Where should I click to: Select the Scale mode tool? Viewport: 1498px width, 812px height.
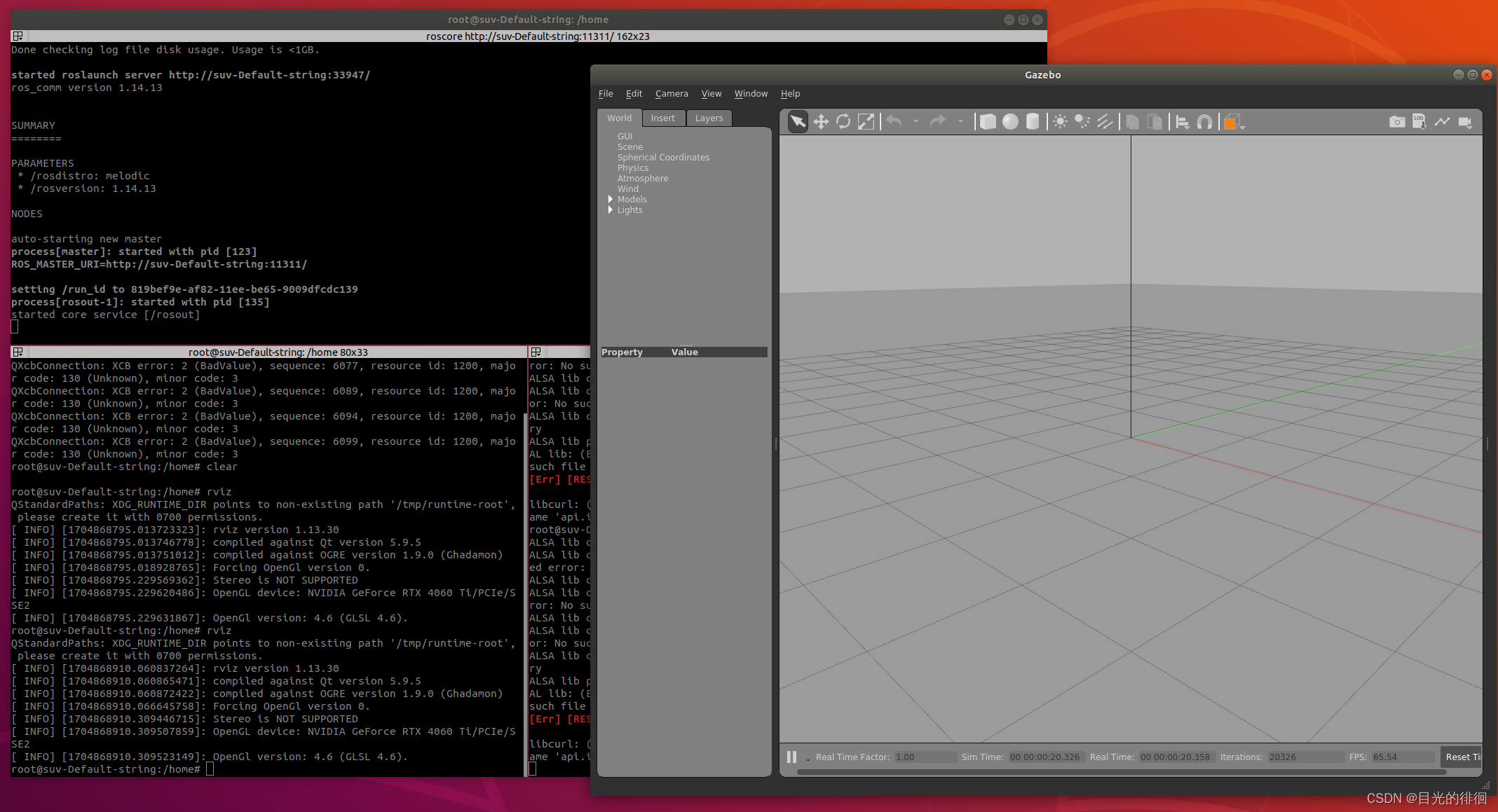(x=866, y=122)
